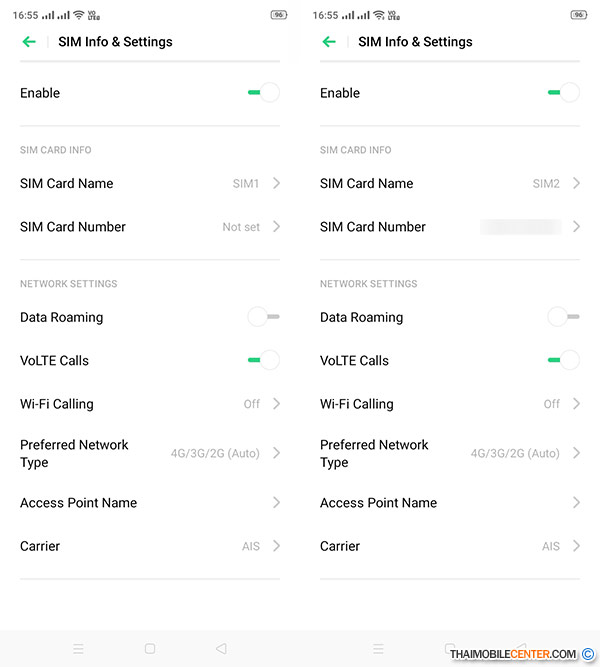Turn off VoLTE Calls for SIM2
600x667 pixels.
click(x=564, y=360)
